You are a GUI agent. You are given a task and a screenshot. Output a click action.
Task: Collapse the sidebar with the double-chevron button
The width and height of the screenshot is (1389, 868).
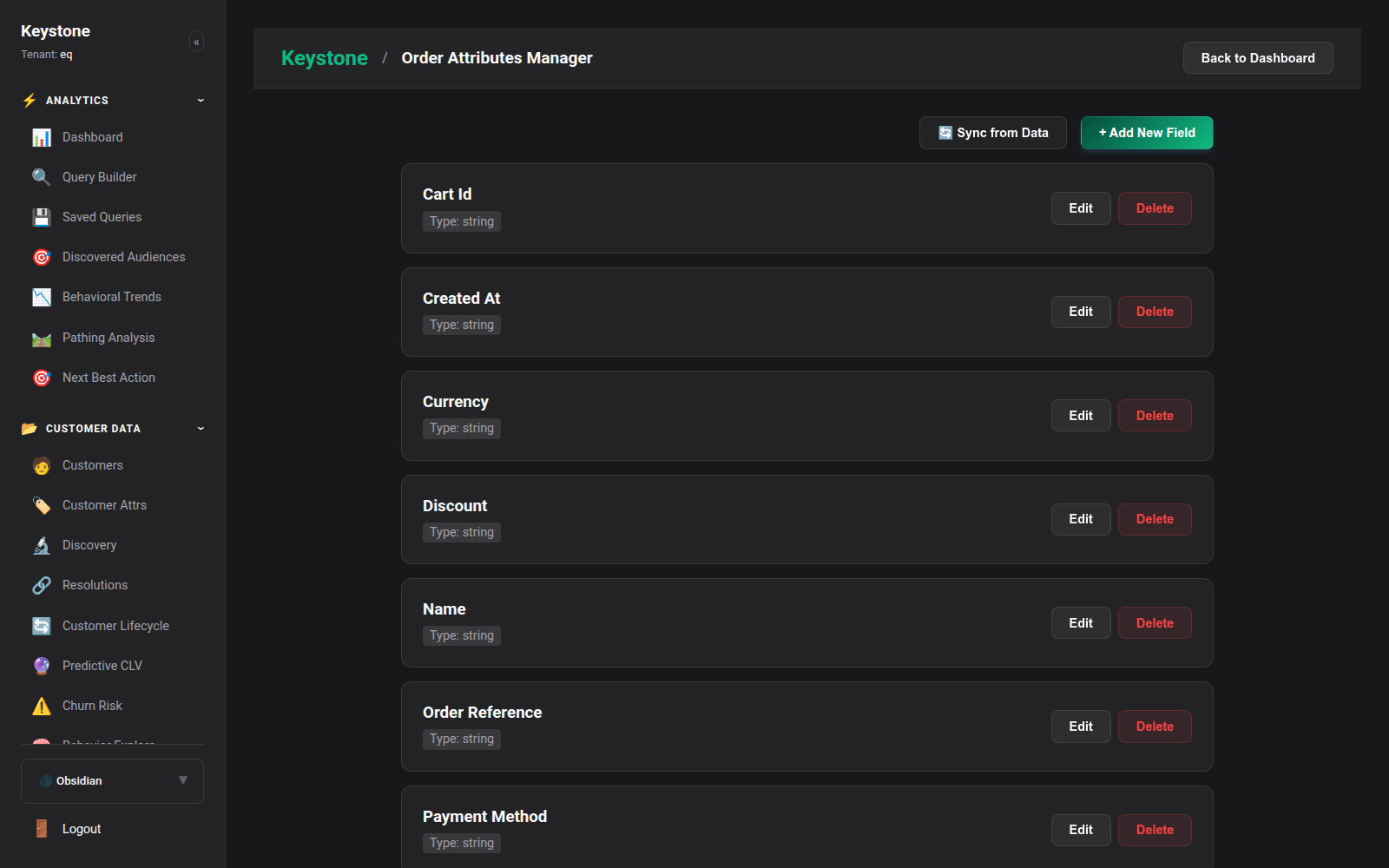point(196,42)
